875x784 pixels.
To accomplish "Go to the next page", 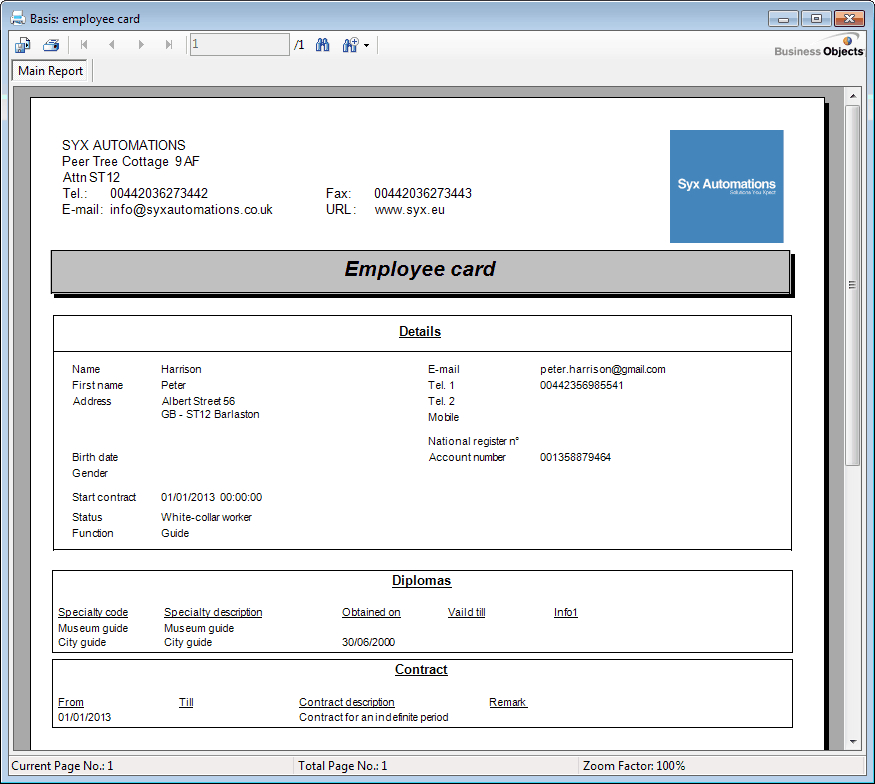I will point(141,45).
